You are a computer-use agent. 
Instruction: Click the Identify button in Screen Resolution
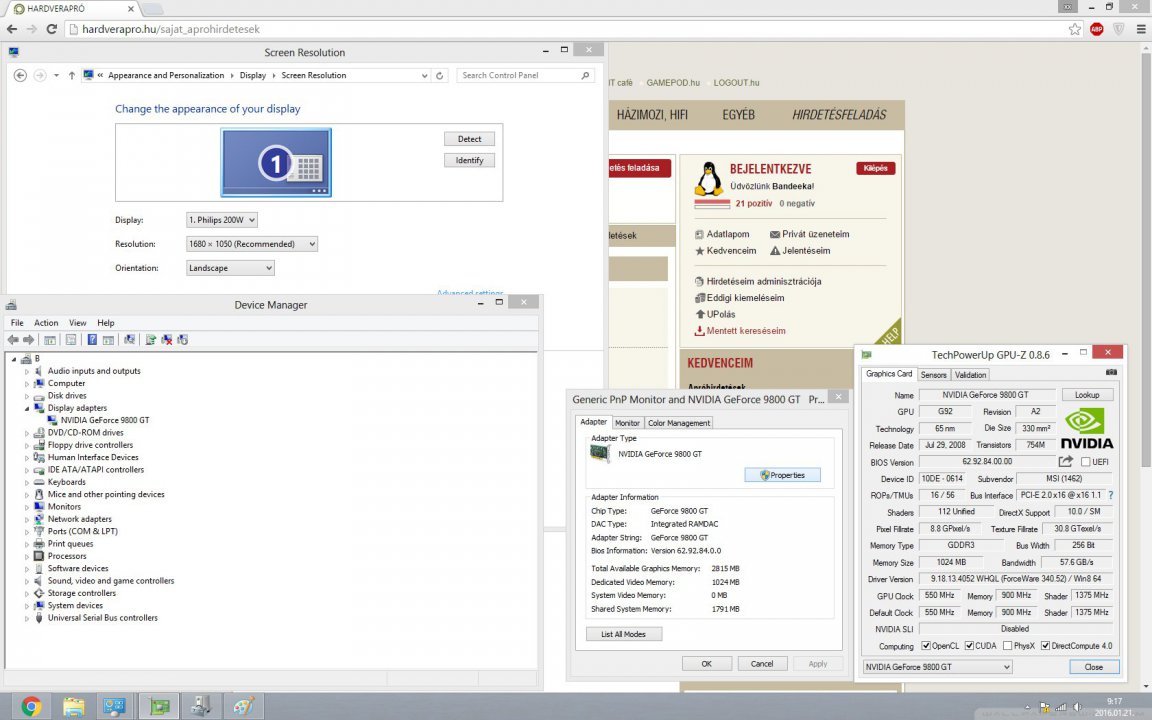tap(469, 160)
